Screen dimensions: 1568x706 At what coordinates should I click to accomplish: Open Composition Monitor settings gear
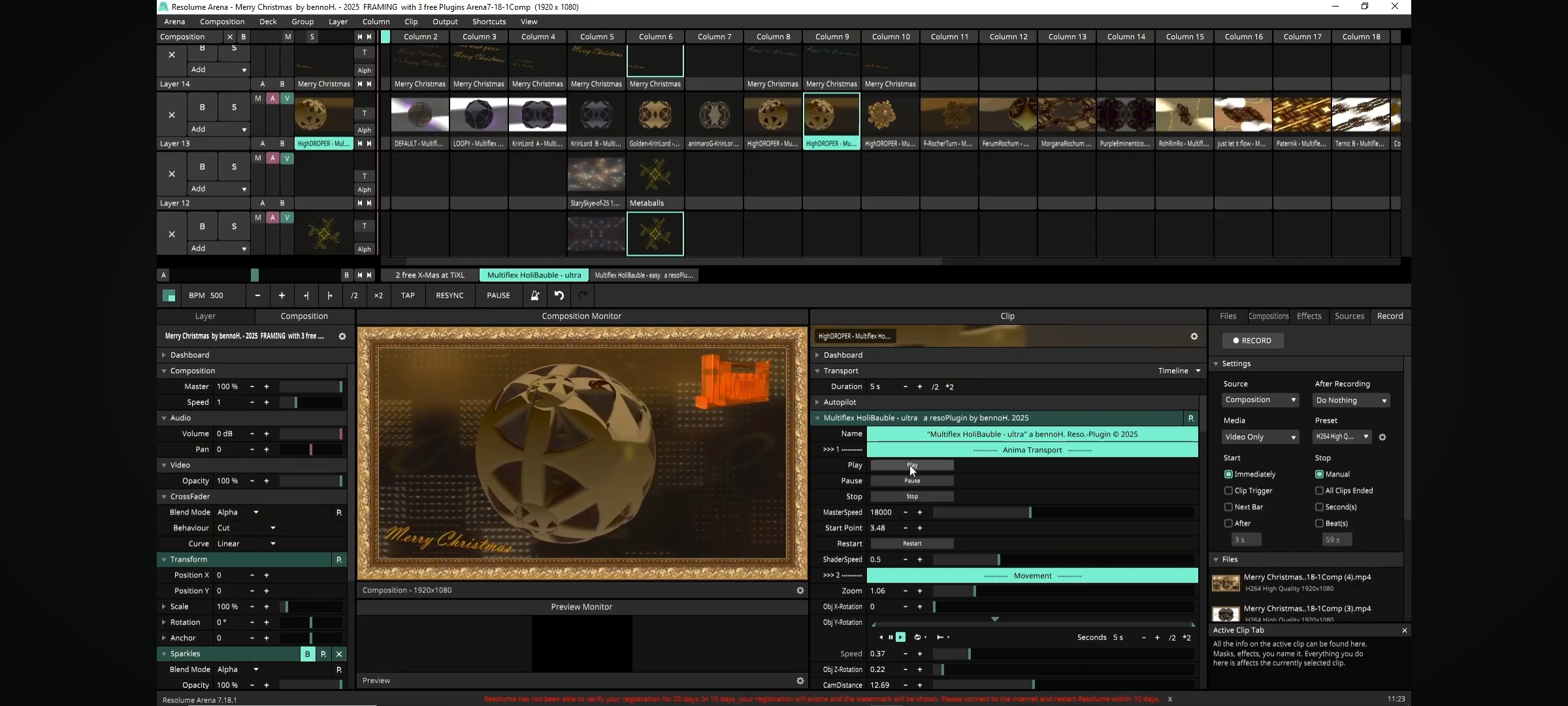point(800,590)
